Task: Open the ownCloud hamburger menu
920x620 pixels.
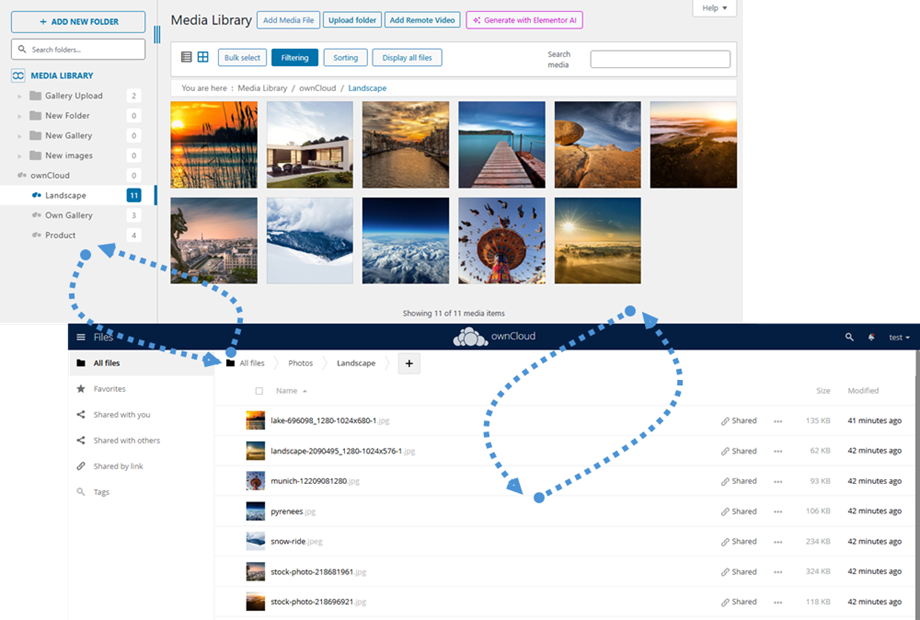Action: click(81, 337)
